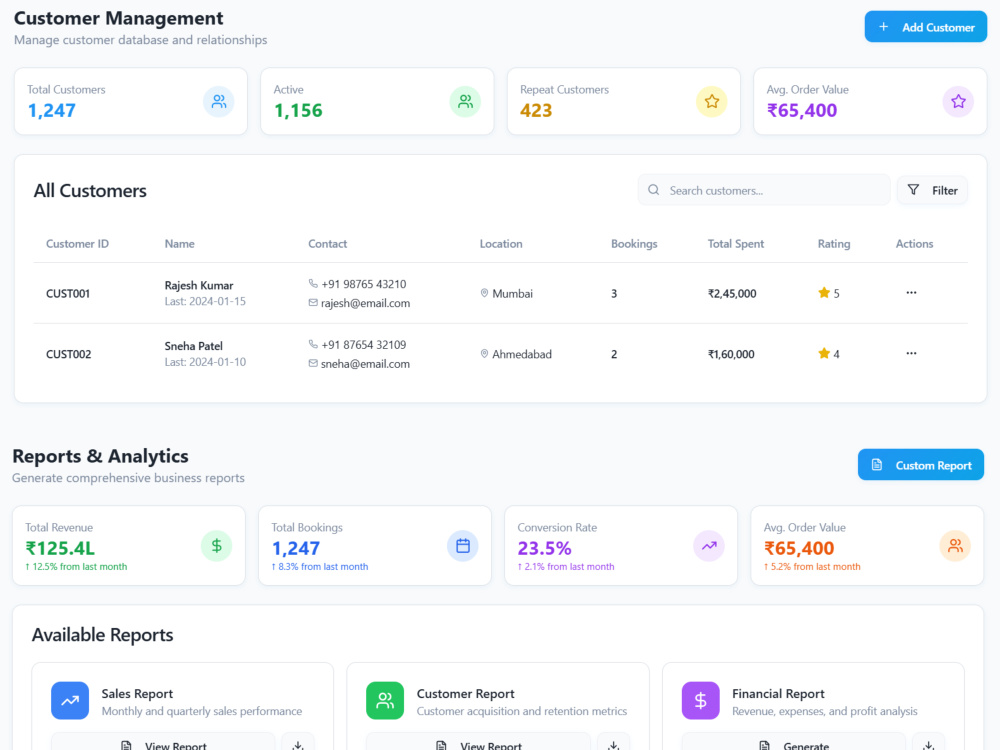Click the location pin beside Ahmedabad
Image resolution: width=1000 pixels, height=750 pixels.
(x=484, y=353)
